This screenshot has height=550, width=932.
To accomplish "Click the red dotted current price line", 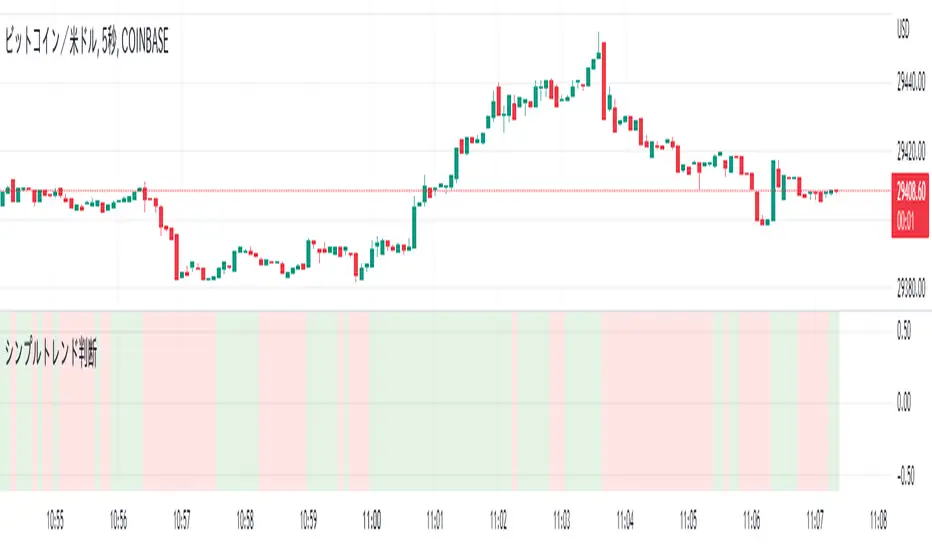I will 300,190.
